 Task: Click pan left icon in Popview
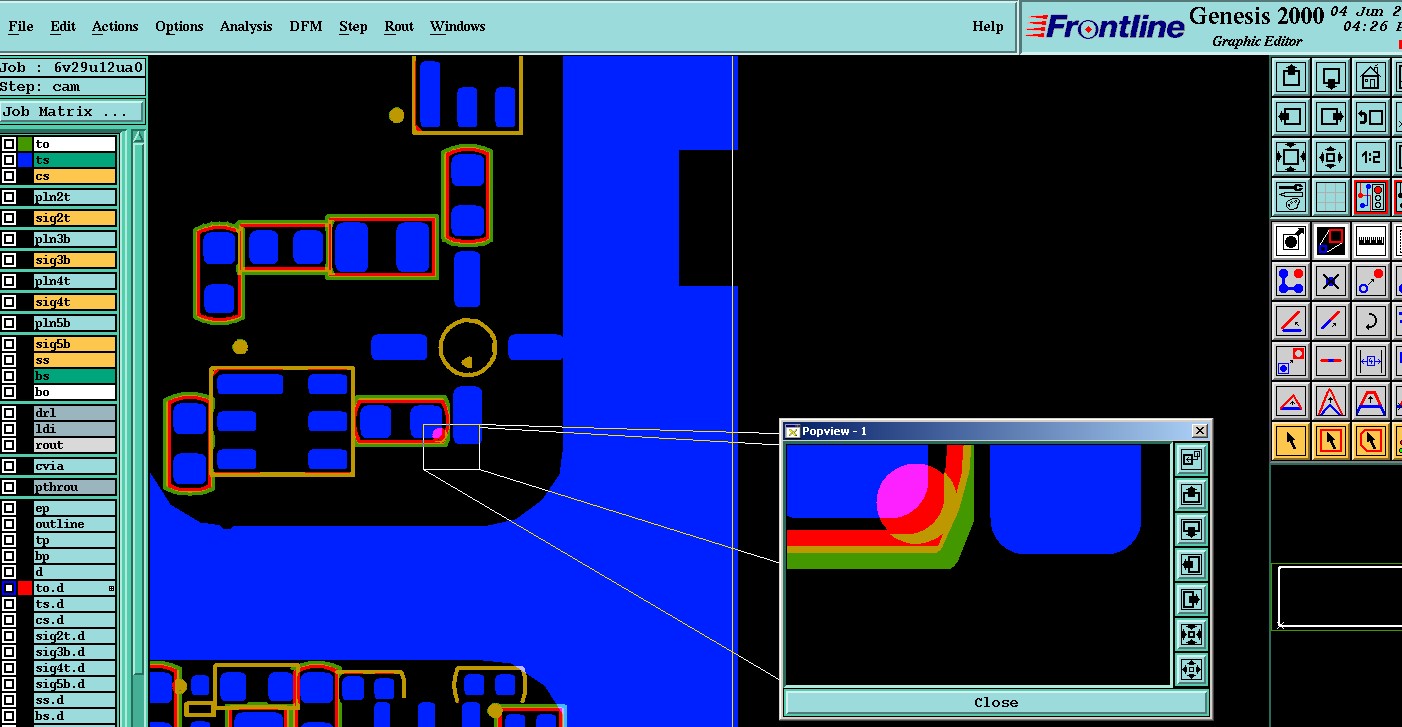1190,565
